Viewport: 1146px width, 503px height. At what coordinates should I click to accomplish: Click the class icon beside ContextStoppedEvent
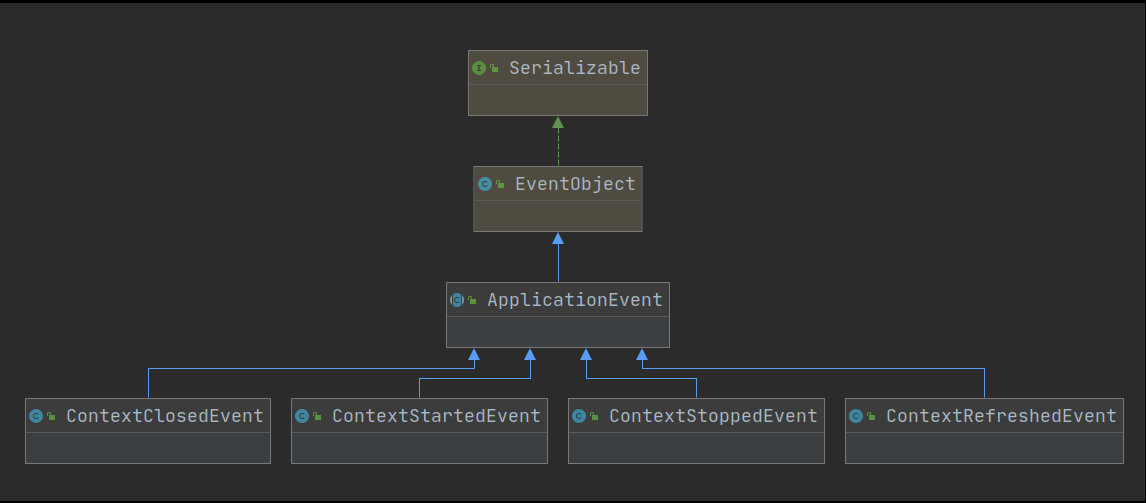(x=579, y=416)
